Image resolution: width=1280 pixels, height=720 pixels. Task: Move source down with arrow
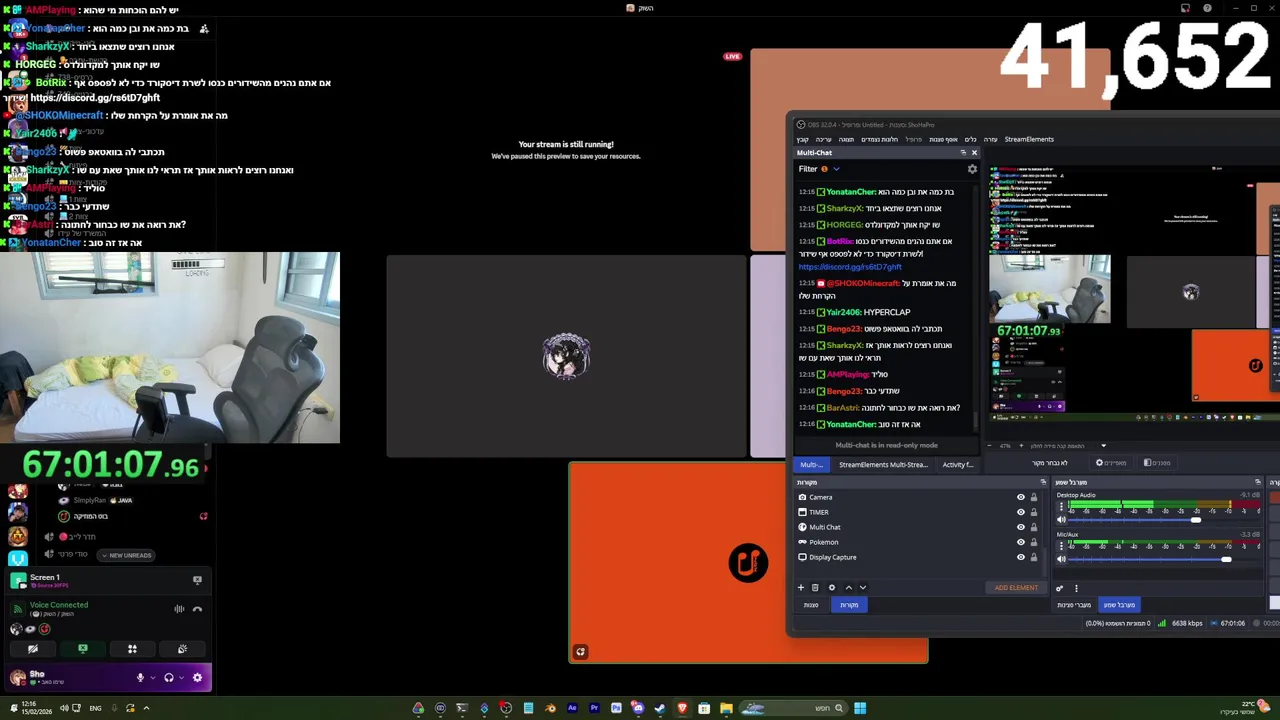click(x=863, y=588)
